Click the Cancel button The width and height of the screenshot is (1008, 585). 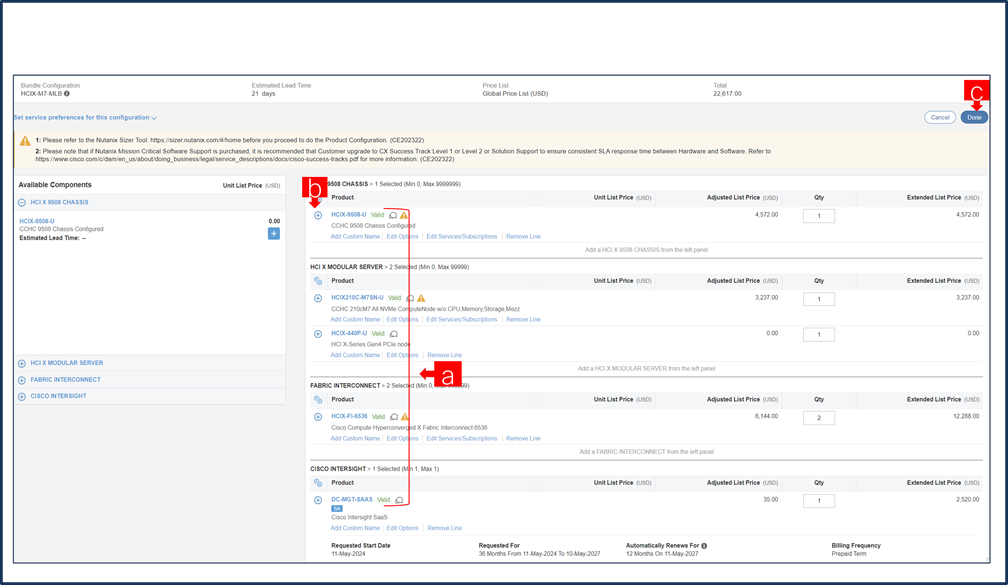(x=940, y=118)
